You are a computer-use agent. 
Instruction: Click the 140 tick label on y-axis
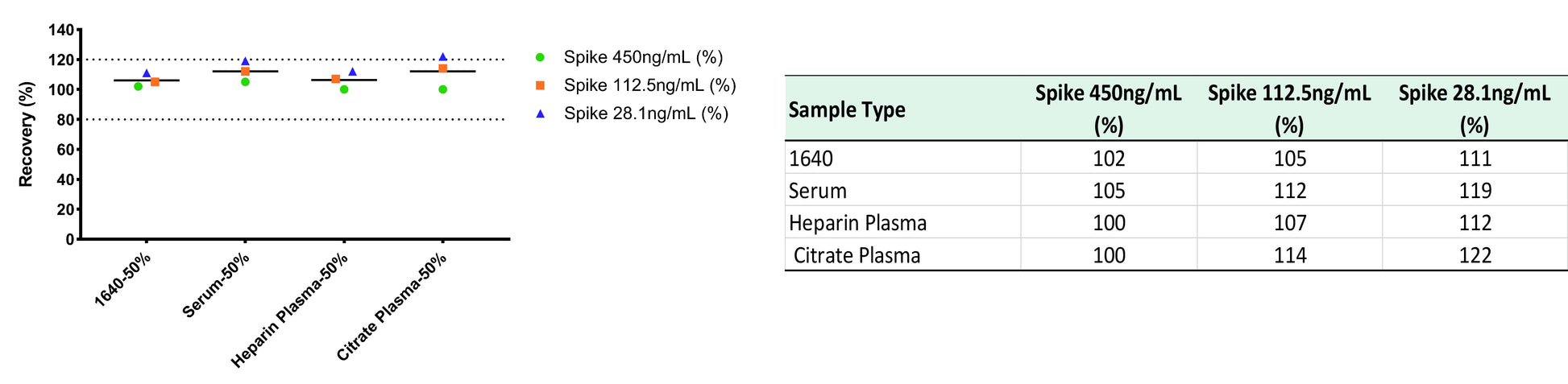61,30
